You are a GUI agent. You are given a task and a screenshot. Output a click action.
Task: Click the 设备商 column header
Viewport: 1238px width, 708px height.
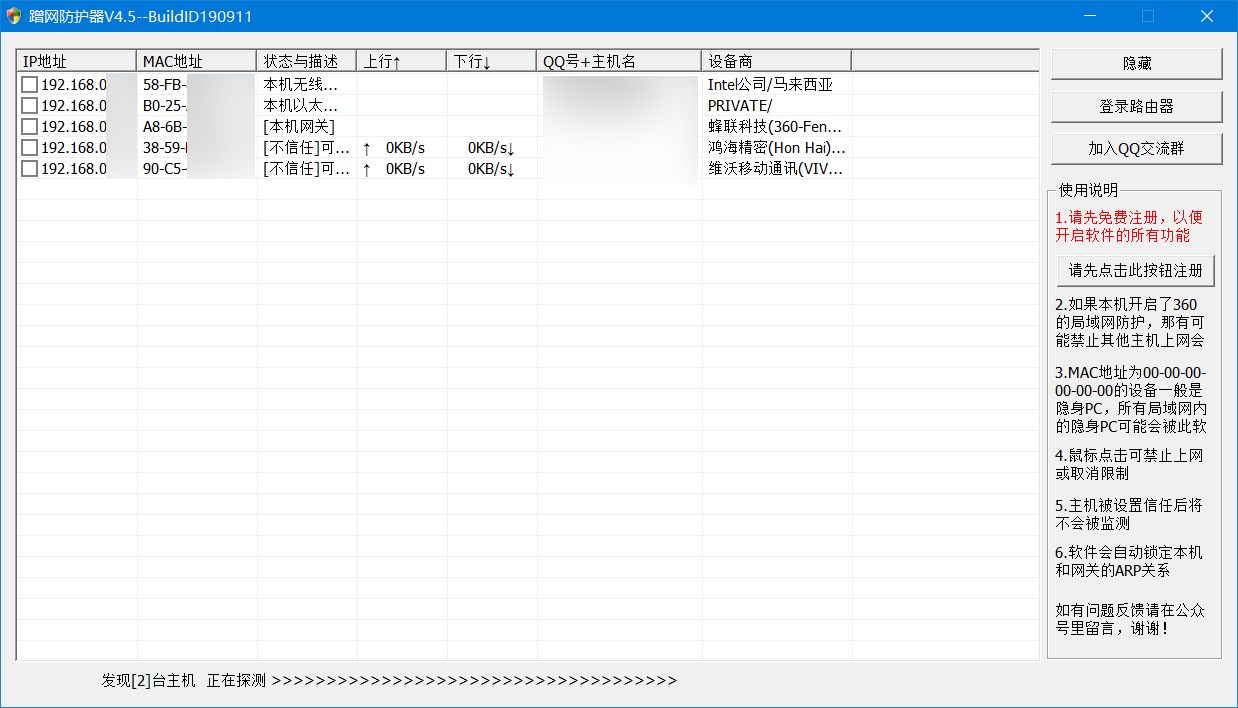[x=776, y=61]
